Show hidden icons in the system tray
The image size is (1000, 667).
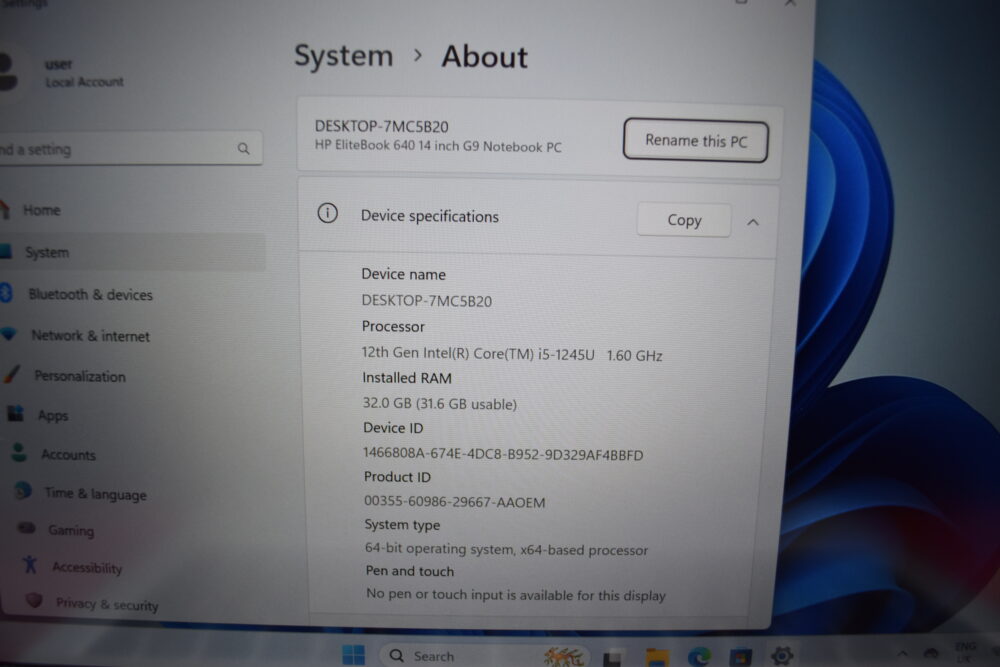pos(902,653)
